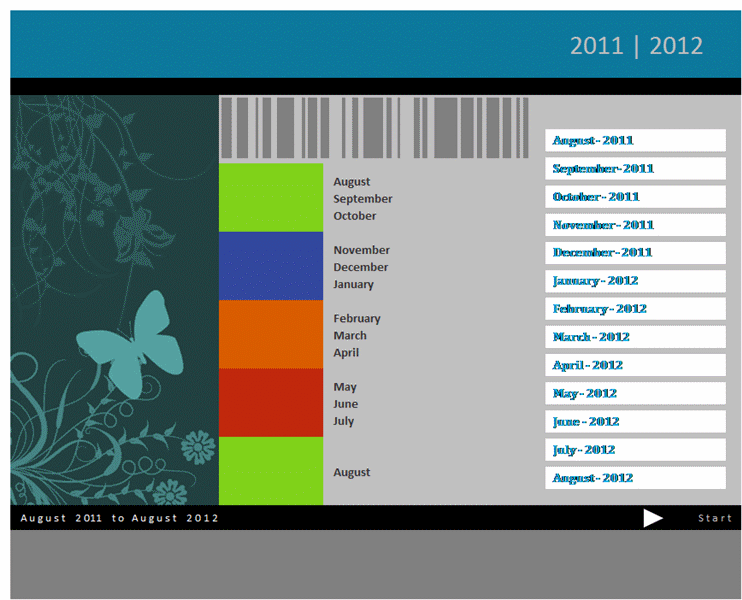Click the orange color block

coord(271,335)
